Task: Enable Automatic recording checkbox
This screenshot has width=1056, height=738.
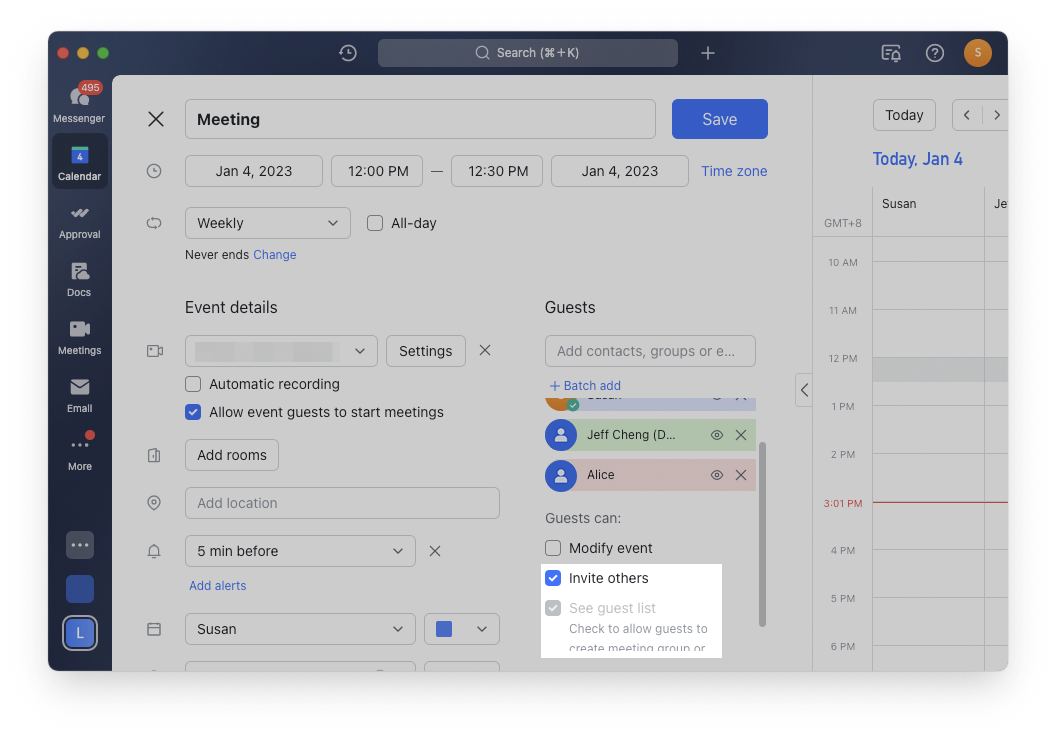Action: coord(193,384)
